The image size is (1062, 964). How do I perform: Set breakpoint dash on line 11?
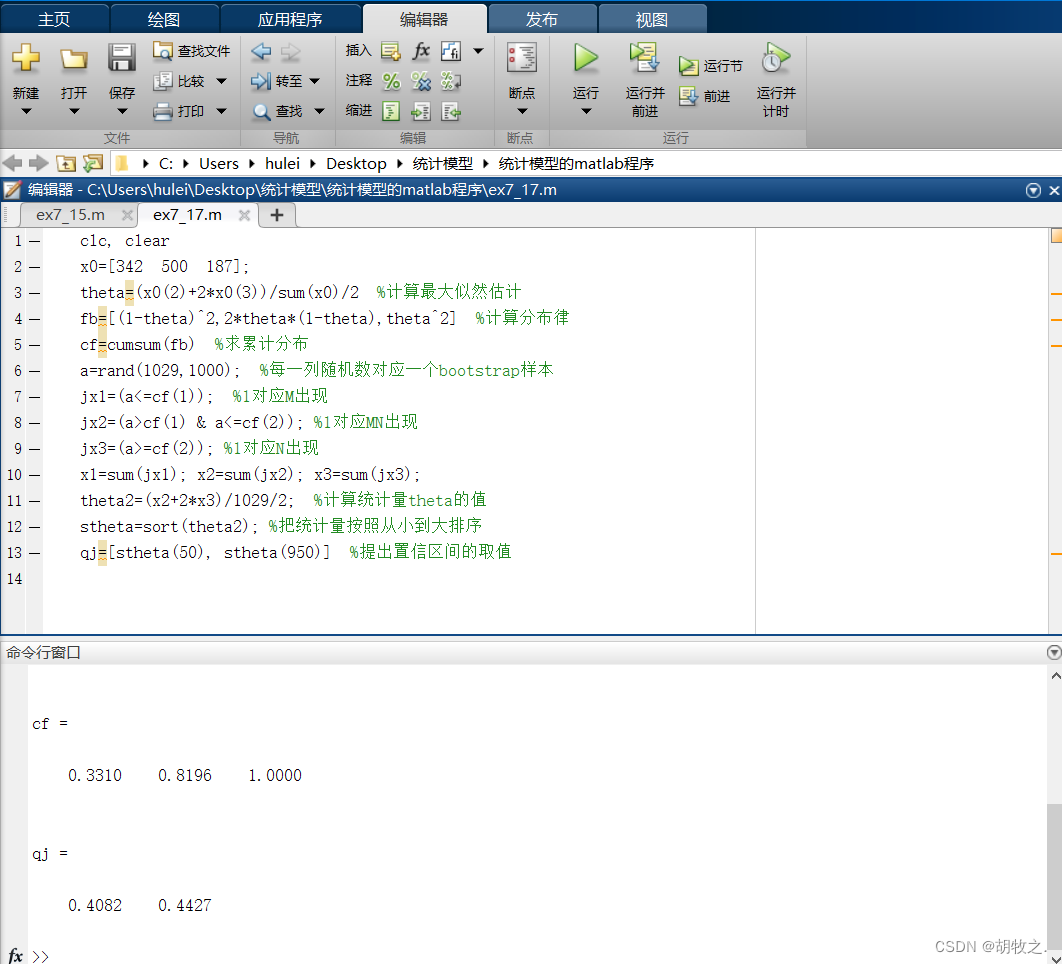tap(35, 501)
